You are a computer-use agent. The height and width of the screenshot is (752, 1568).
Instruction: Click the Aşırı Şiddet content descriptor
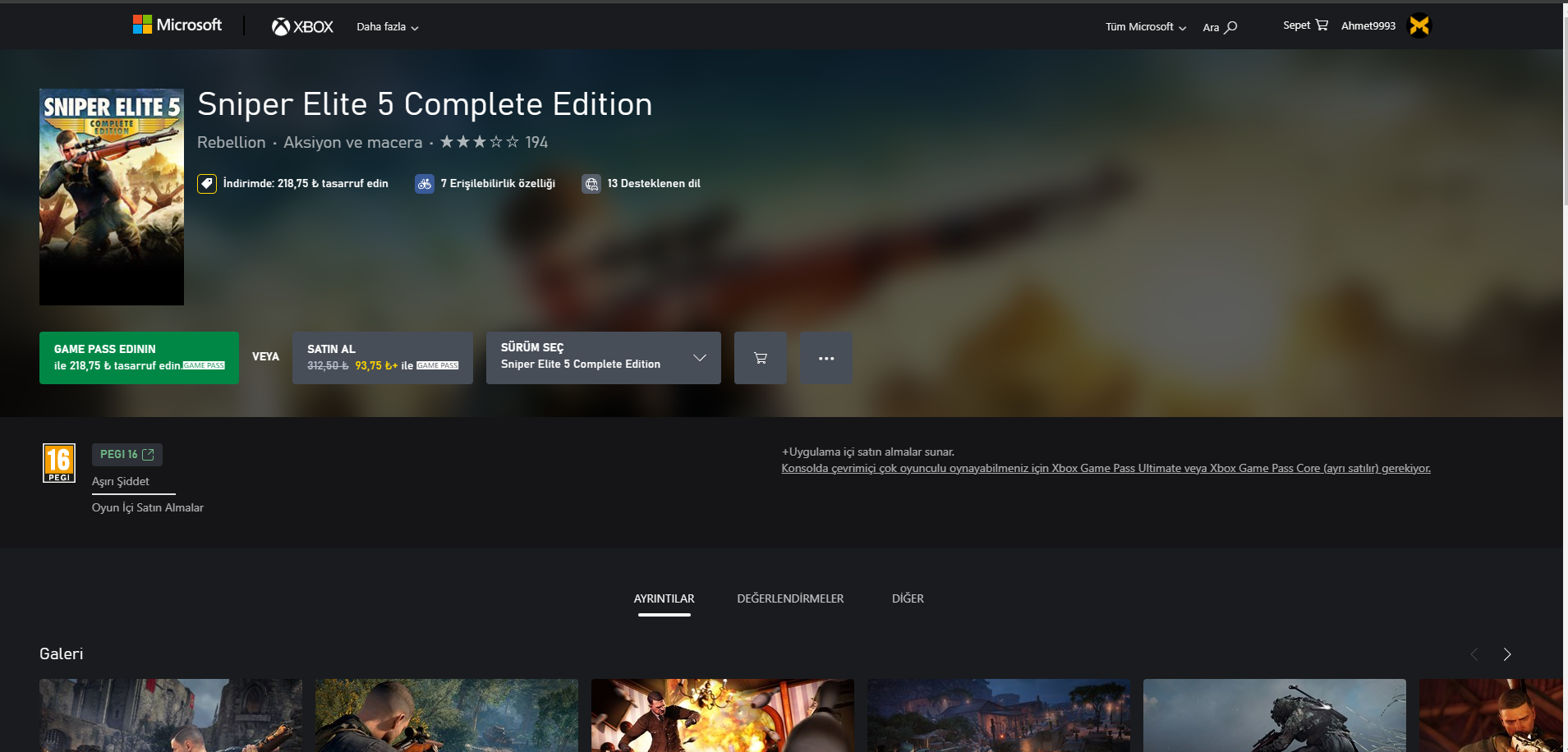121,482
